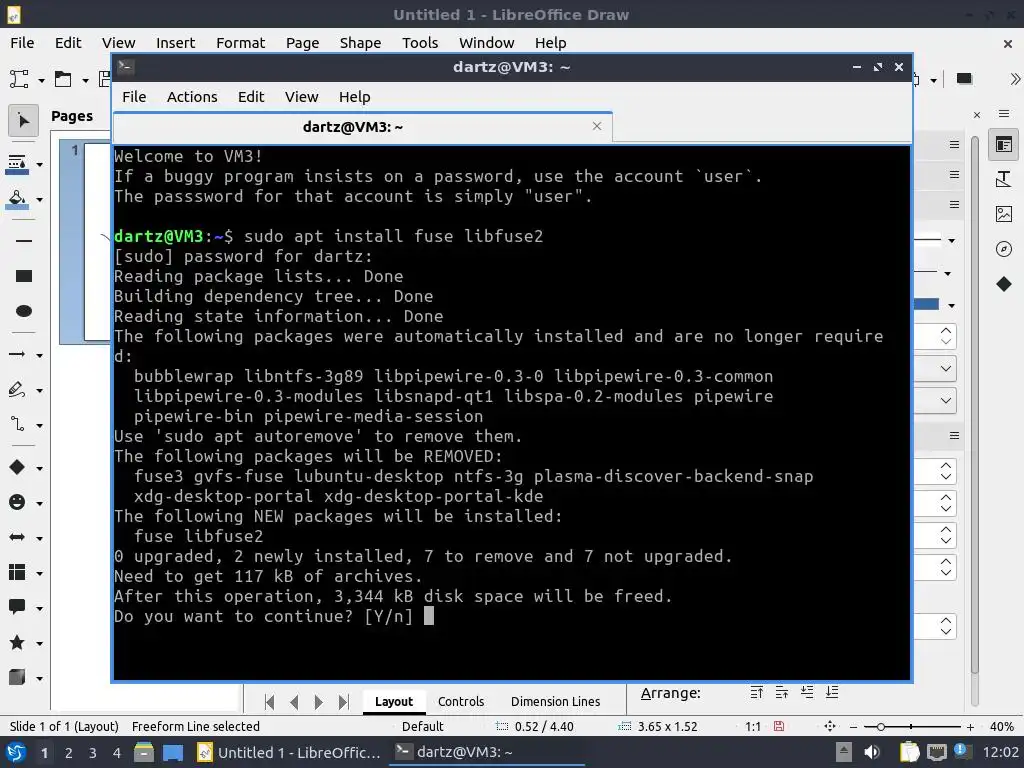Switch to the Controls layer tab

pos(461,701)
